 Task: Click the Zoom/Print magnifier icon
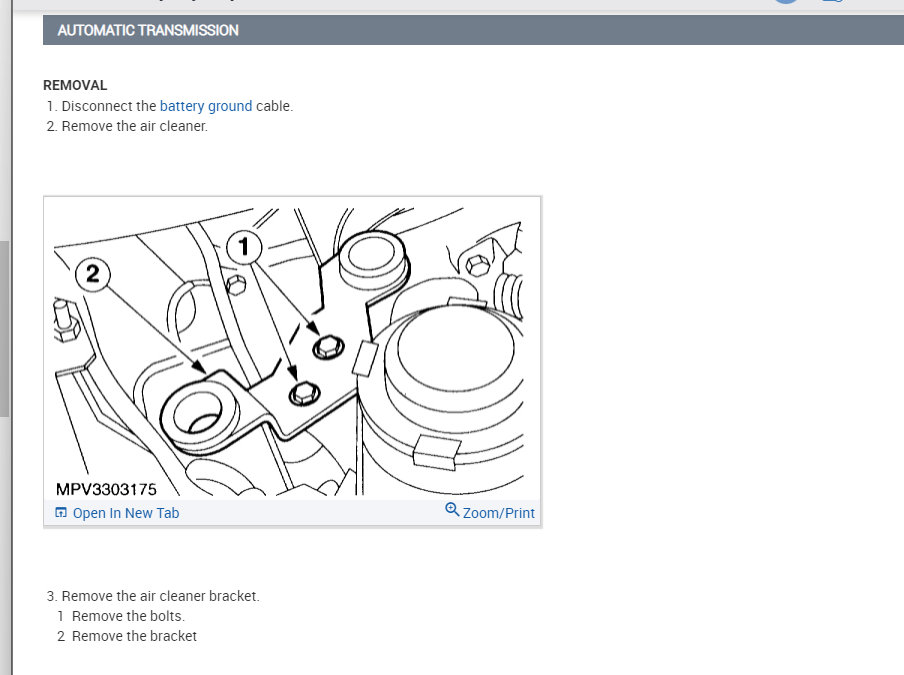coord(452,510)
